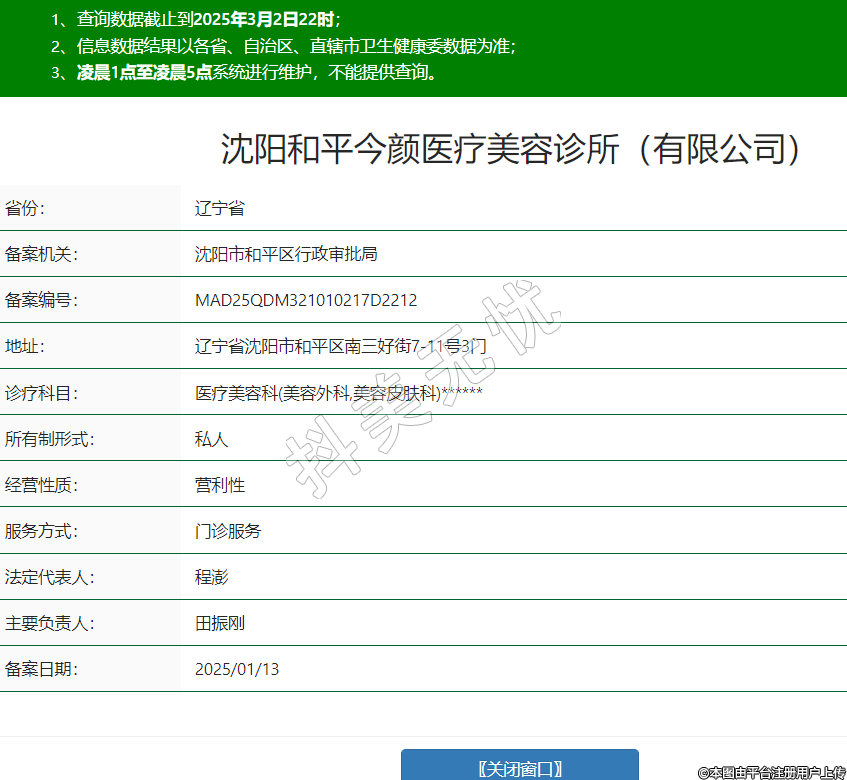847x780 pixels.
Task: Click the 诊疗科目 field label
Action: [41, 393]
